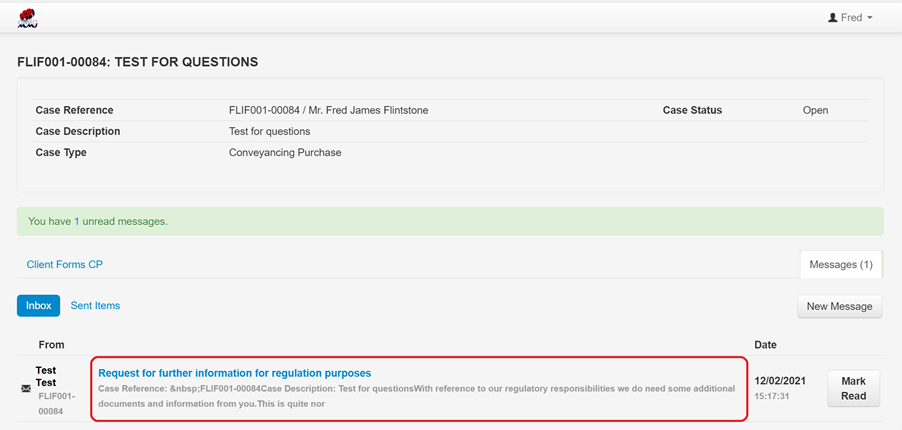Image resolution: width=902 pixels, height=430 pixels.
Task: Open the Sent Items folder
Action: coord(95,306)
